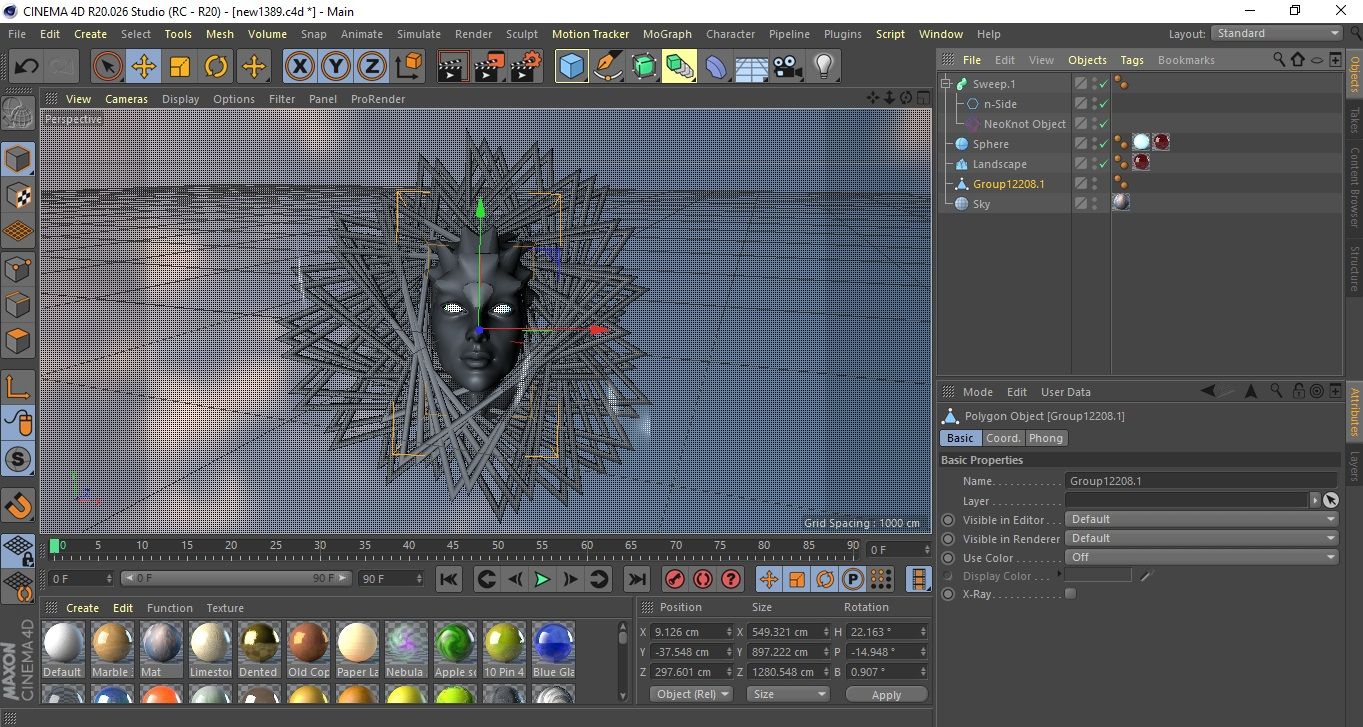Click the magnet icon in the left toolbar
Screen dimensions: 1363x727
point(18,505)
